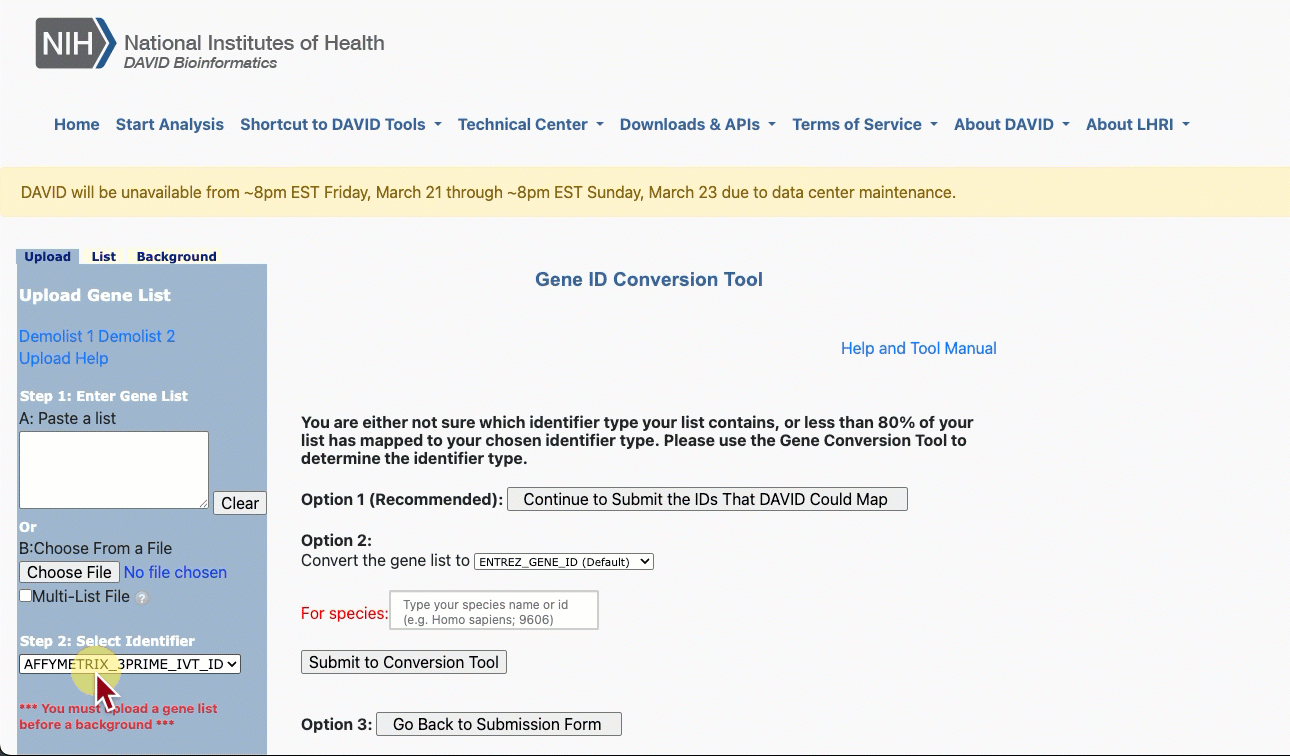Expand the About DAVID menu
The image size is (1290, 756).
coord(1011,125)
